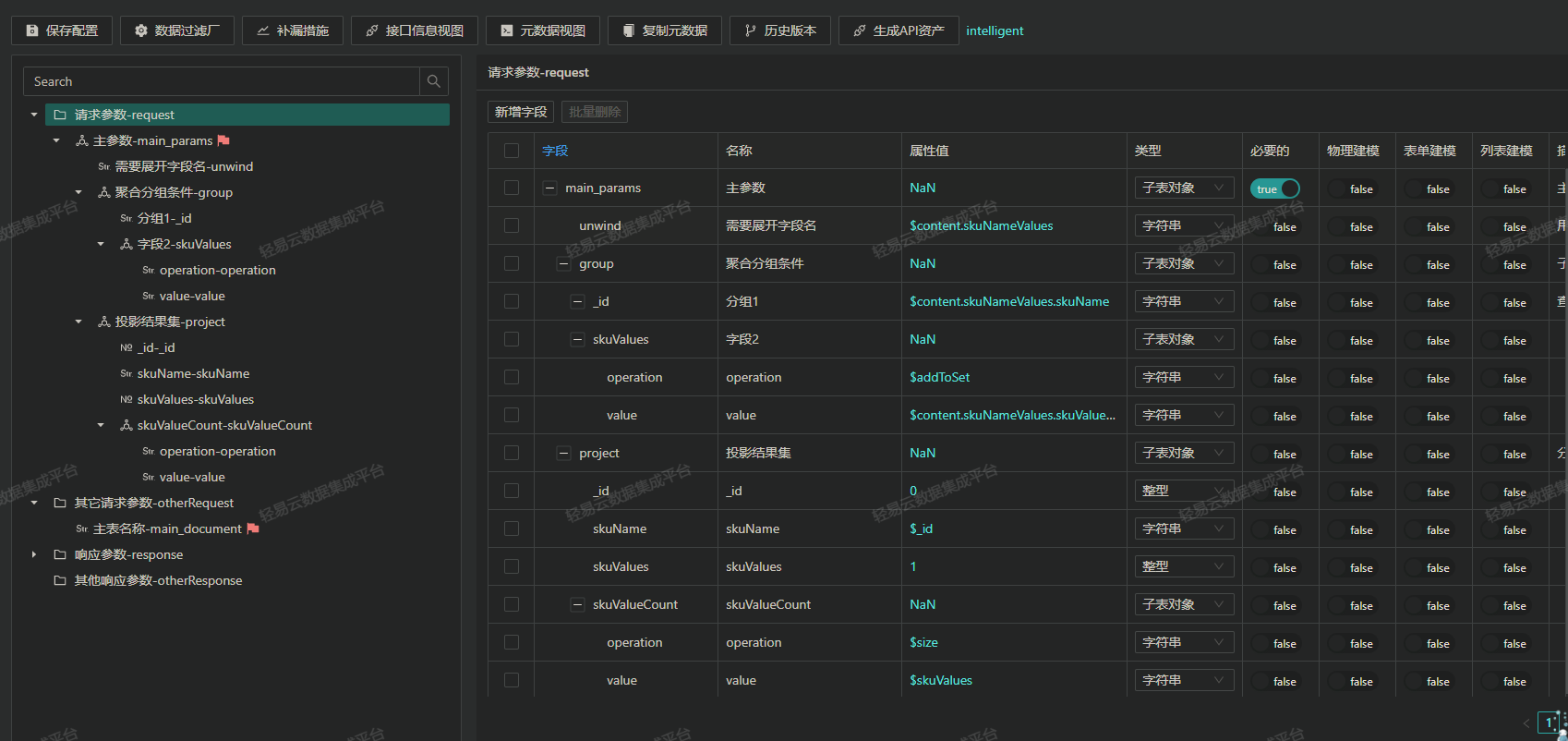Collapse the group row in the table
This screenshot has height=741, width=1568.
[563, 263]
